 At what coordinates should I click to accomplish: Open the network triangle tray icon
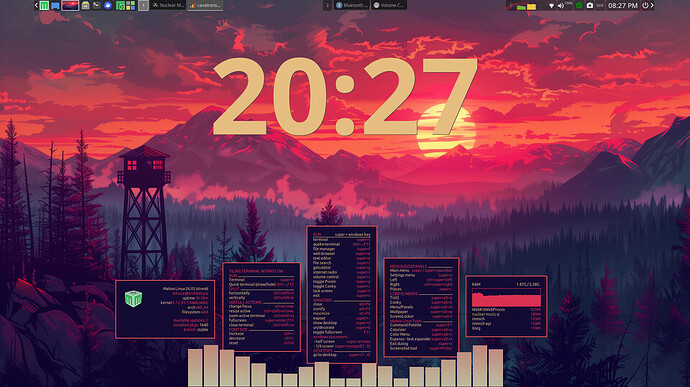[551, 6]
